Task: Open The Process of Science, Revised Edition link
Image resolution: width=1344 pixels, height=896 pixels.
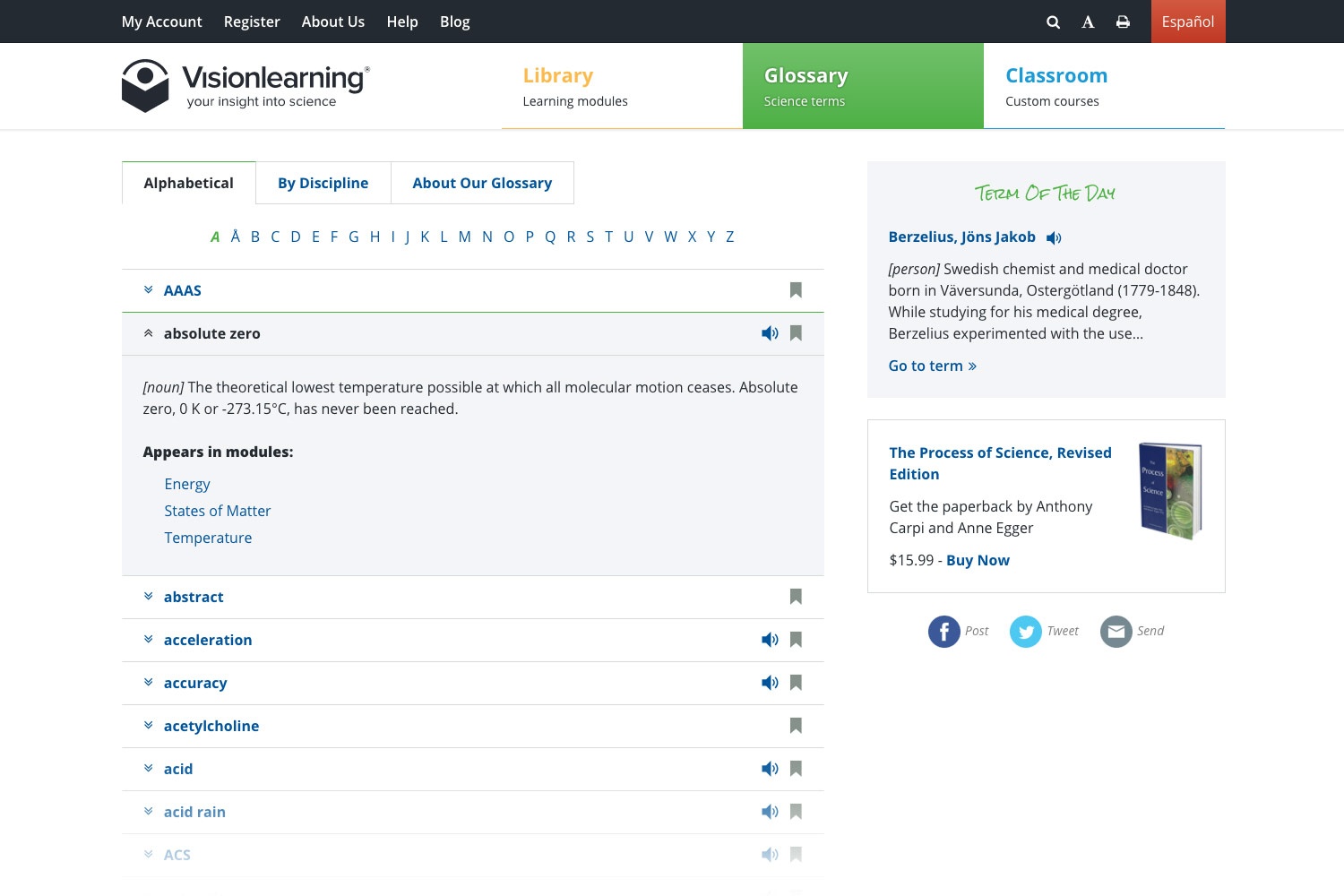Action: [1000, 463]
